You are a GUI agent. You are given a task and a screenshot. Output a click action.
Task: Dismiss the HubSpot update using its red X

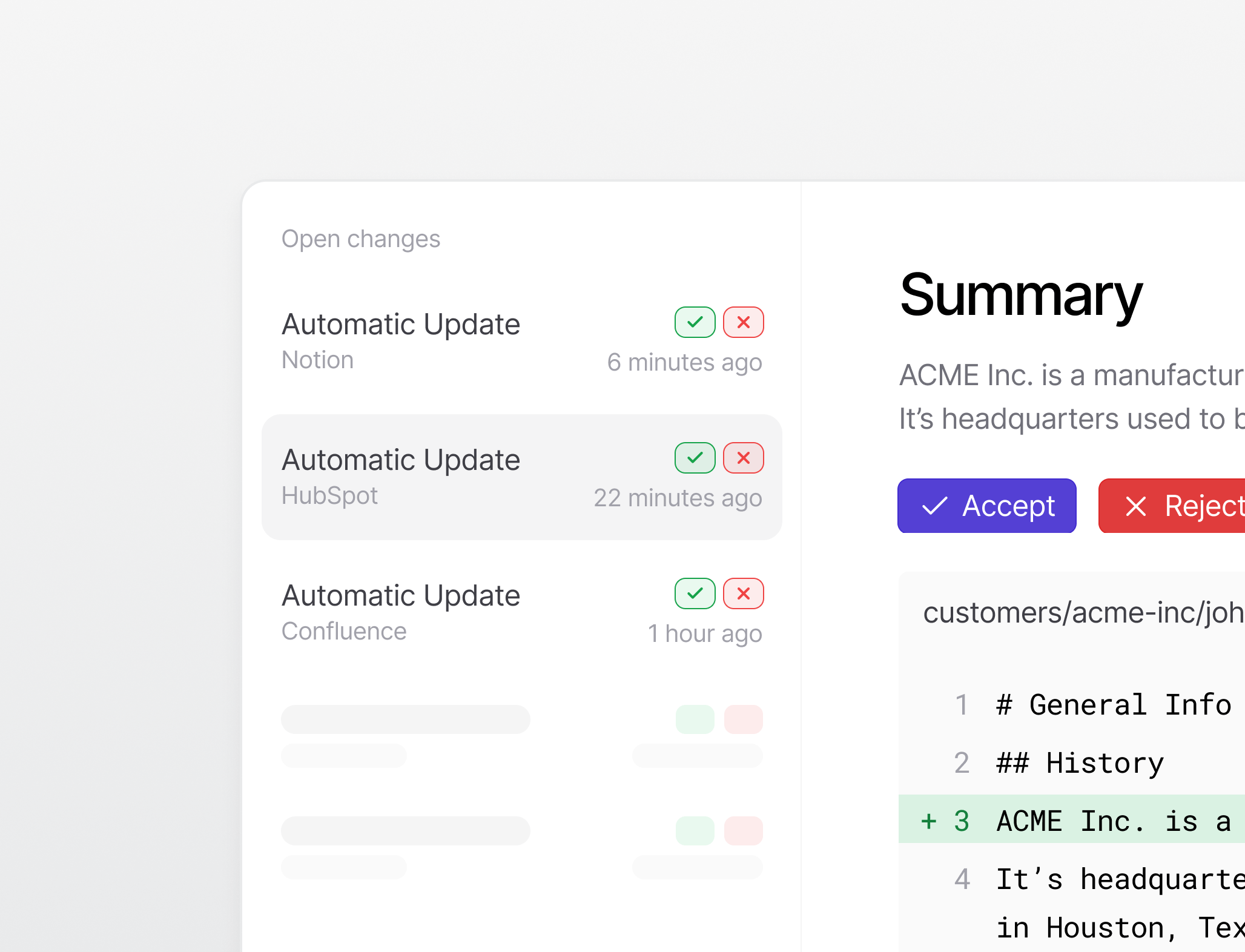pyautogui.click(x=744, y=458)
